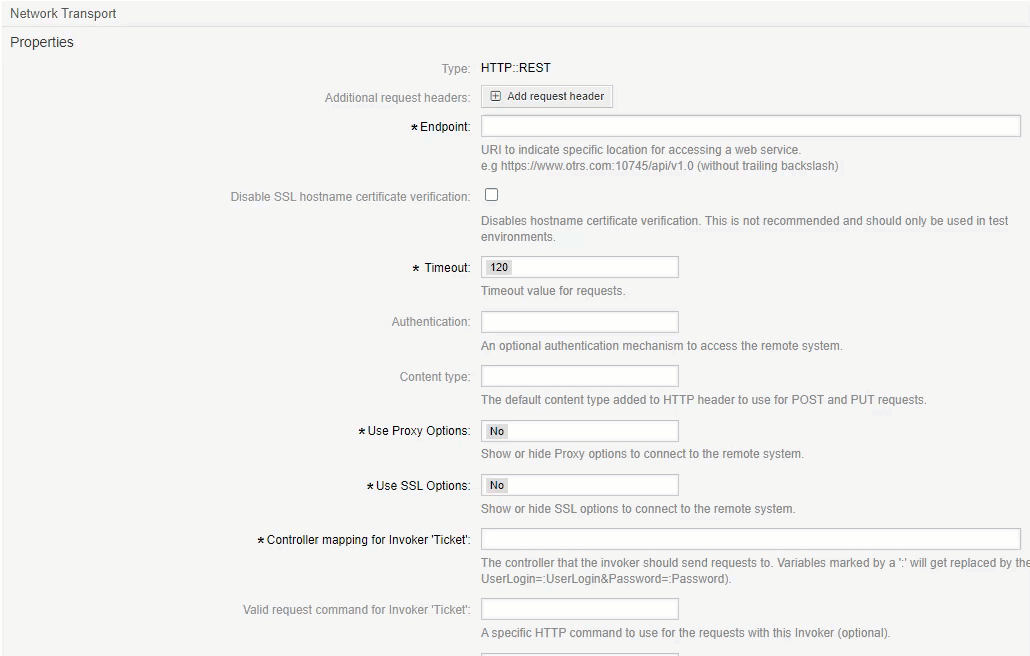Open the Authentication mechanism dropdown
Viewport: 1030px width, 656px height.
click(579, 321)
